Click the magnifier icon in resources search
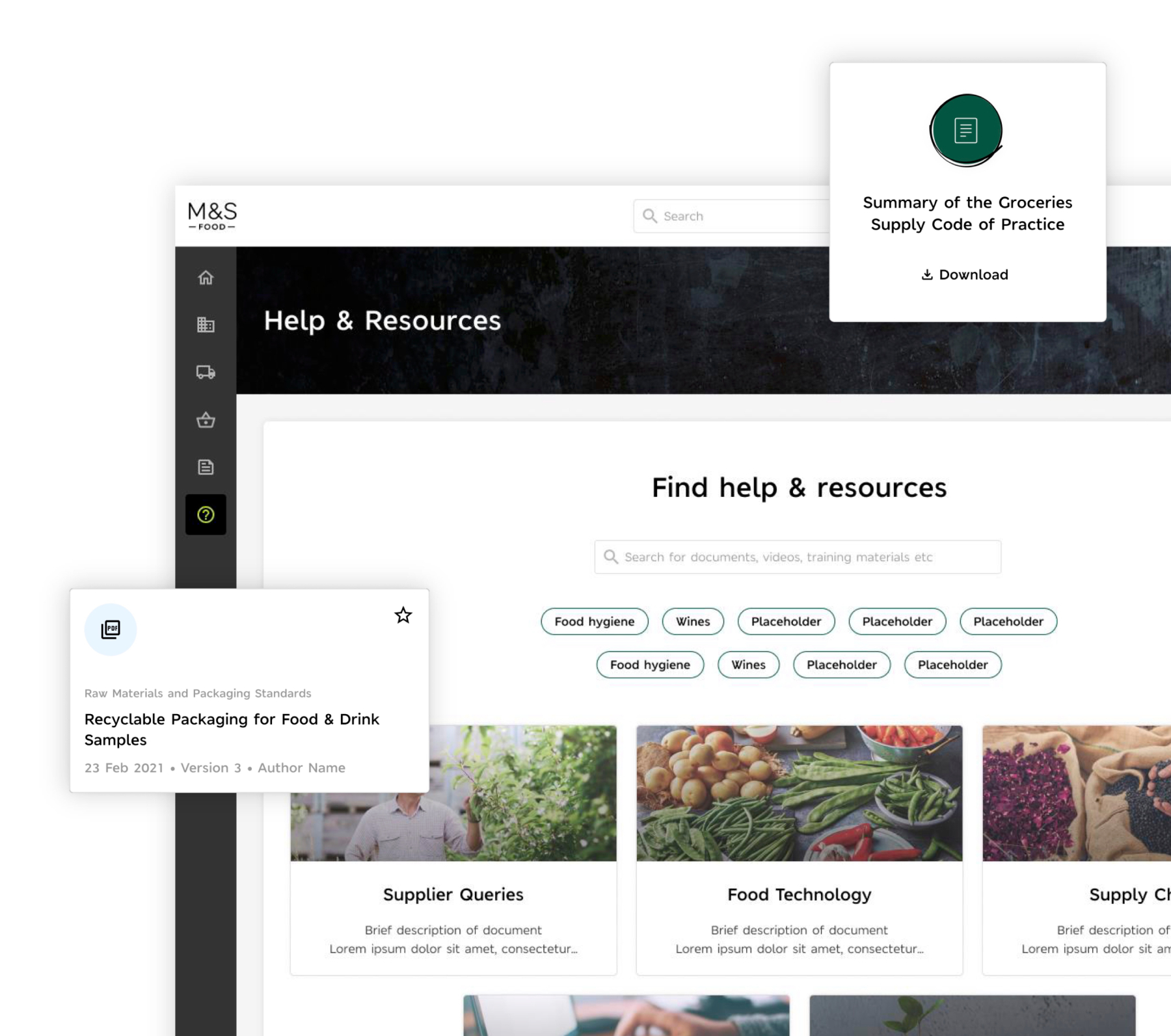Image resolution: width=1171 pixels, height=1036 pixels. point(610,557)
